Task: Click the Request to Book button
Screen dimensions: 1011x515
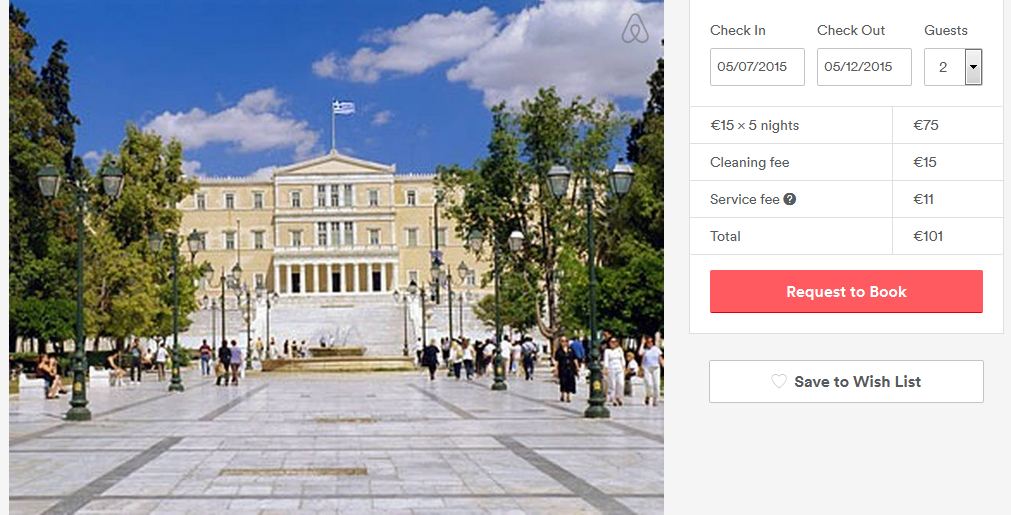Action: (x=846, y=292)
